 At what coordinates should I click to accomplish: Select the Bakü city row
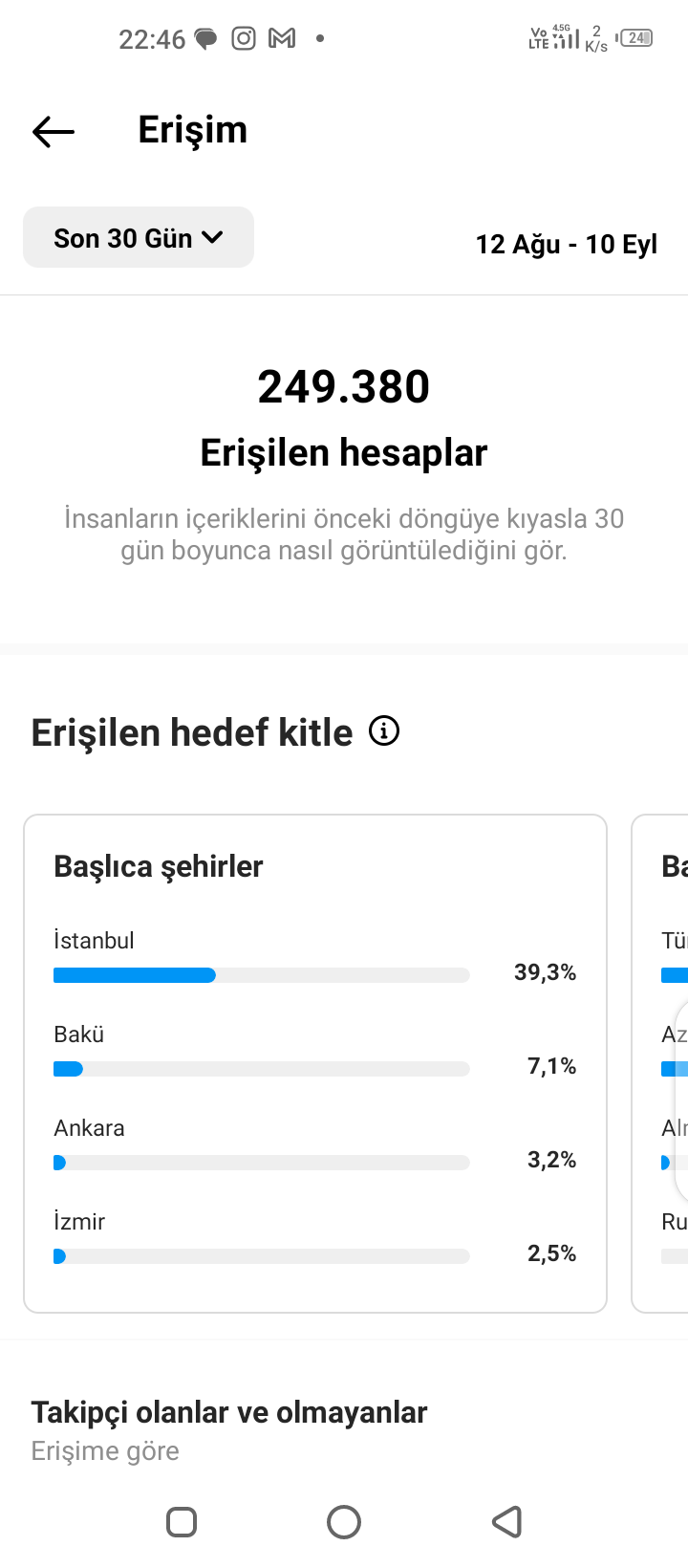(x=315, y=1051)
